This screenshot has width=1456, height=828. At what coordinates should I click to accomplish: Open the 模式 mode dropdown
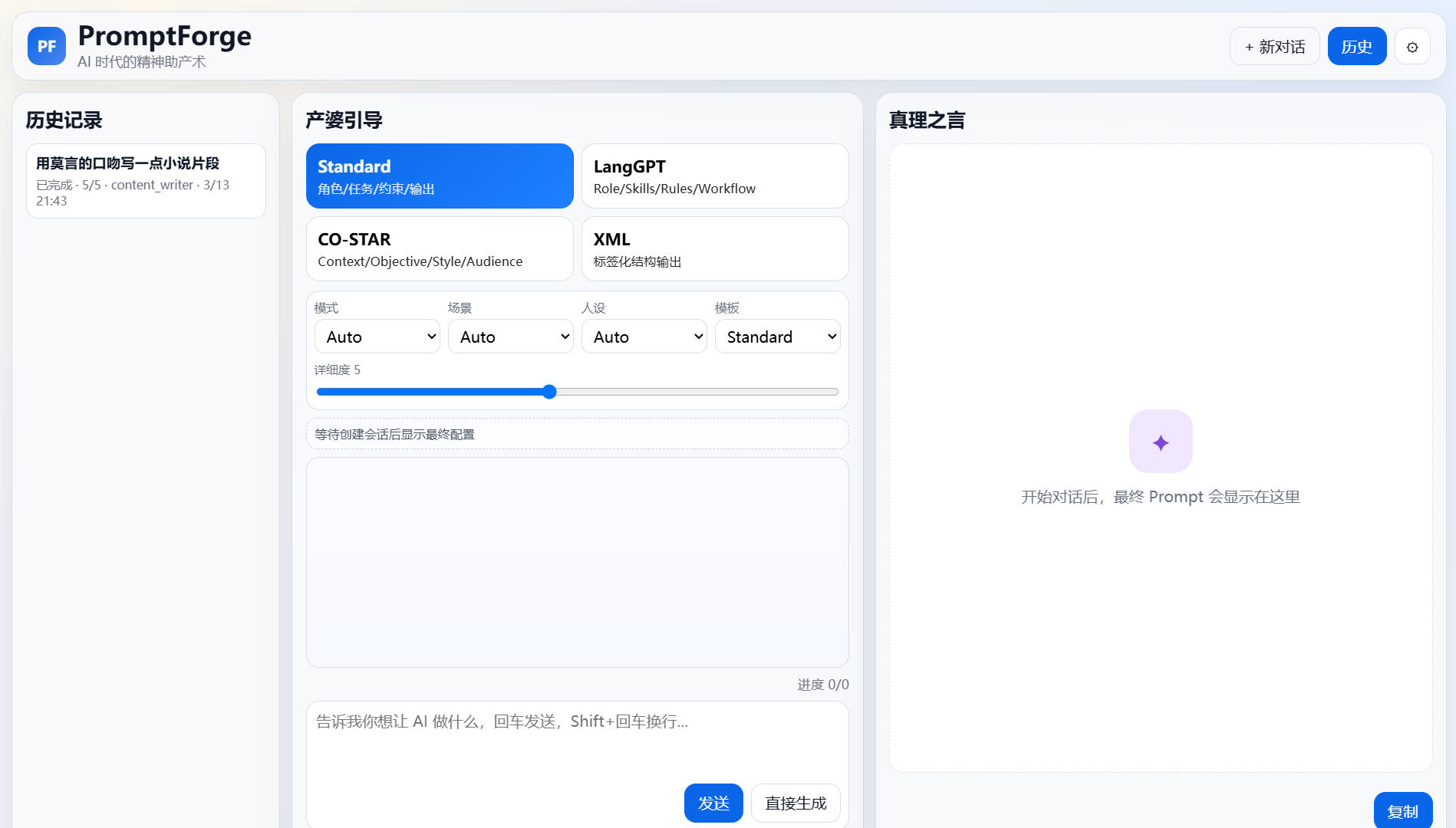(x=377, y=337)
